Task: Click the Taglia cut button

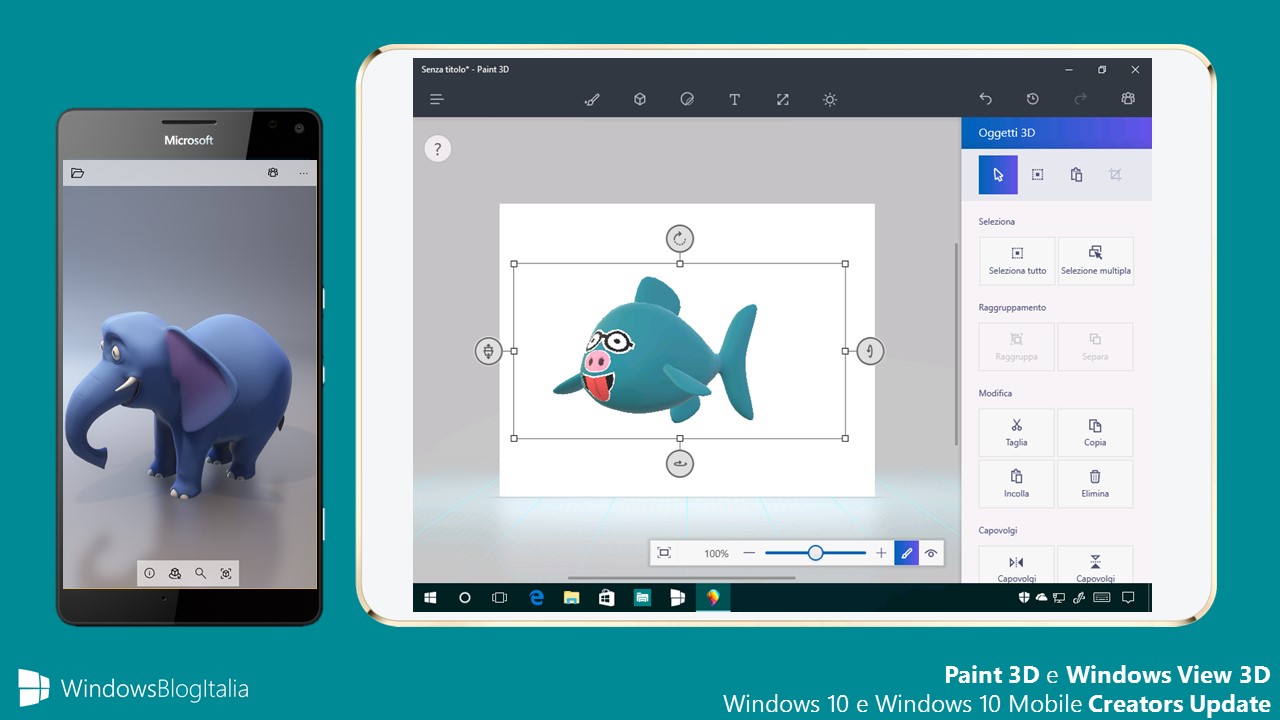Action: pos(1017,433)
